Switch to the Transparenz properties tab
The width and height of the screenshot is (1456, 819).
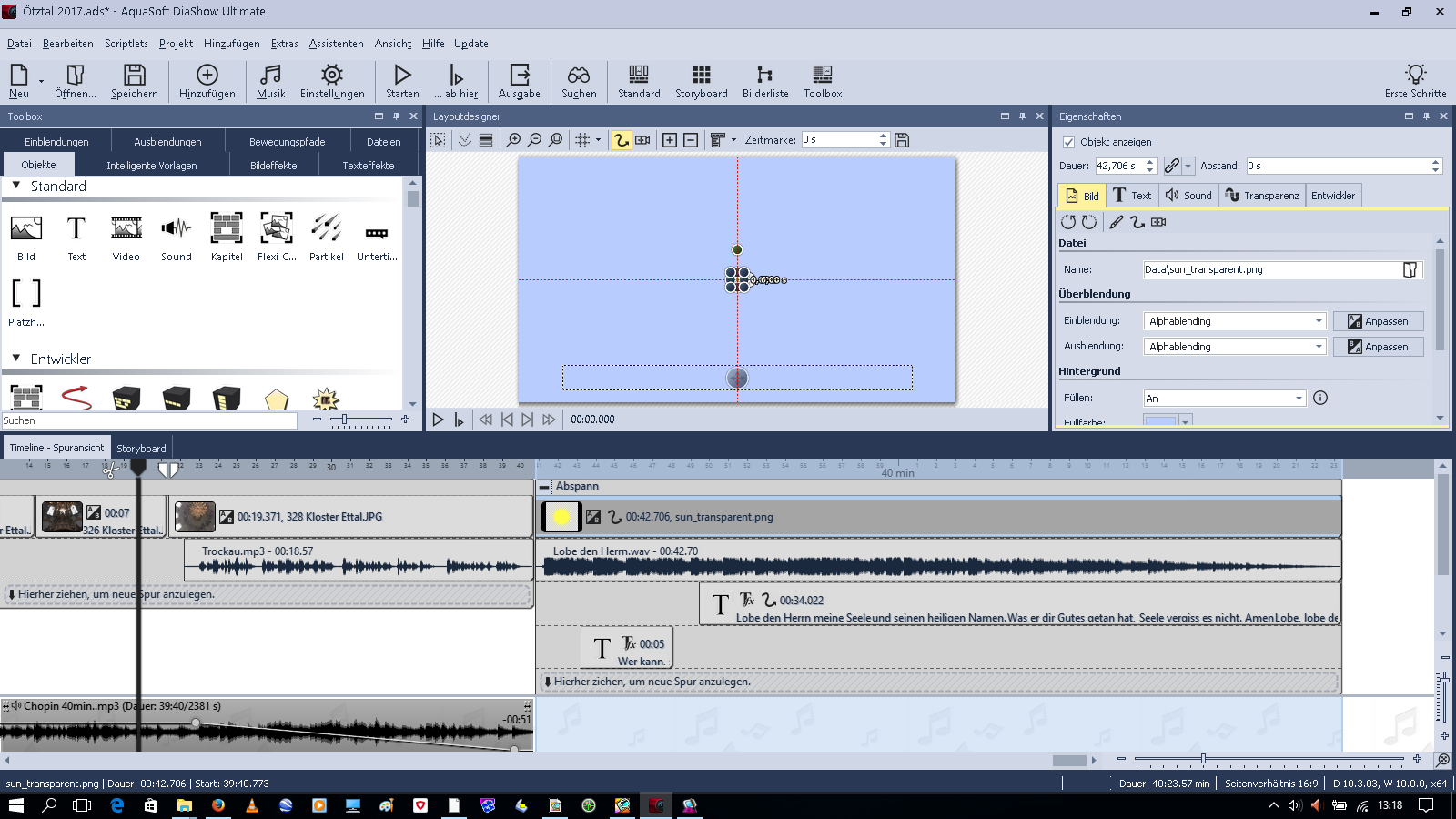1261,196
